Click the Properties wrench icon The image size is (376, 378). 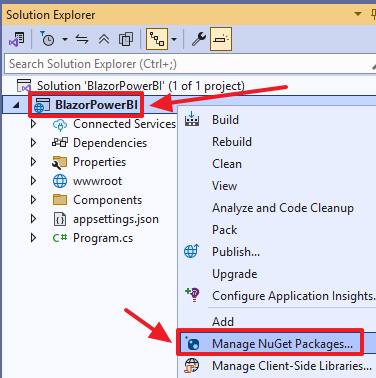coord(199,39)
